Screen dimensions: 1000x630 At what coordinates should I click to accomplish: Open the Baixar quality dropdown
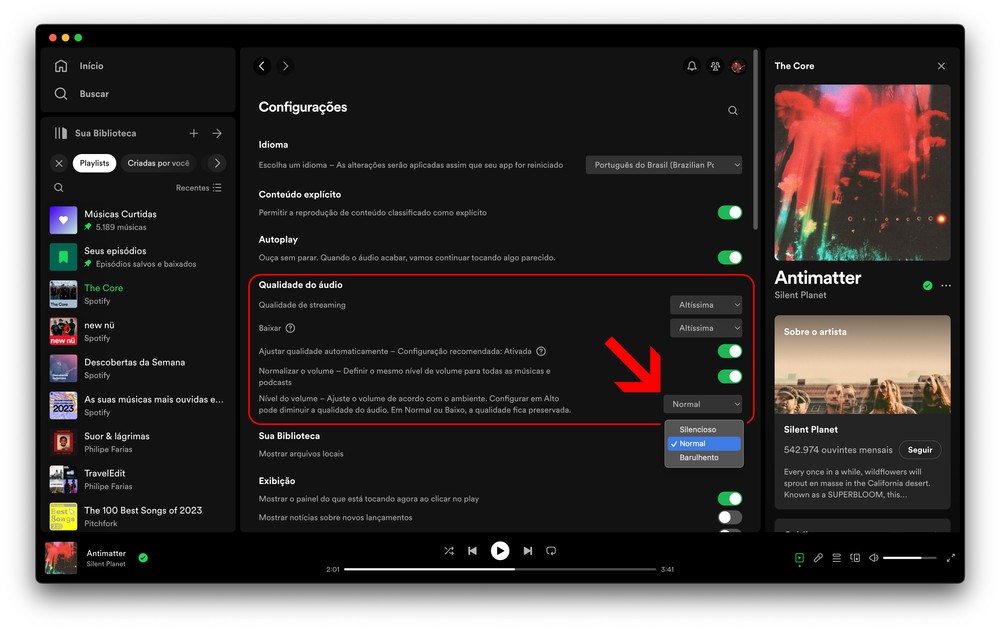[706, 328]
